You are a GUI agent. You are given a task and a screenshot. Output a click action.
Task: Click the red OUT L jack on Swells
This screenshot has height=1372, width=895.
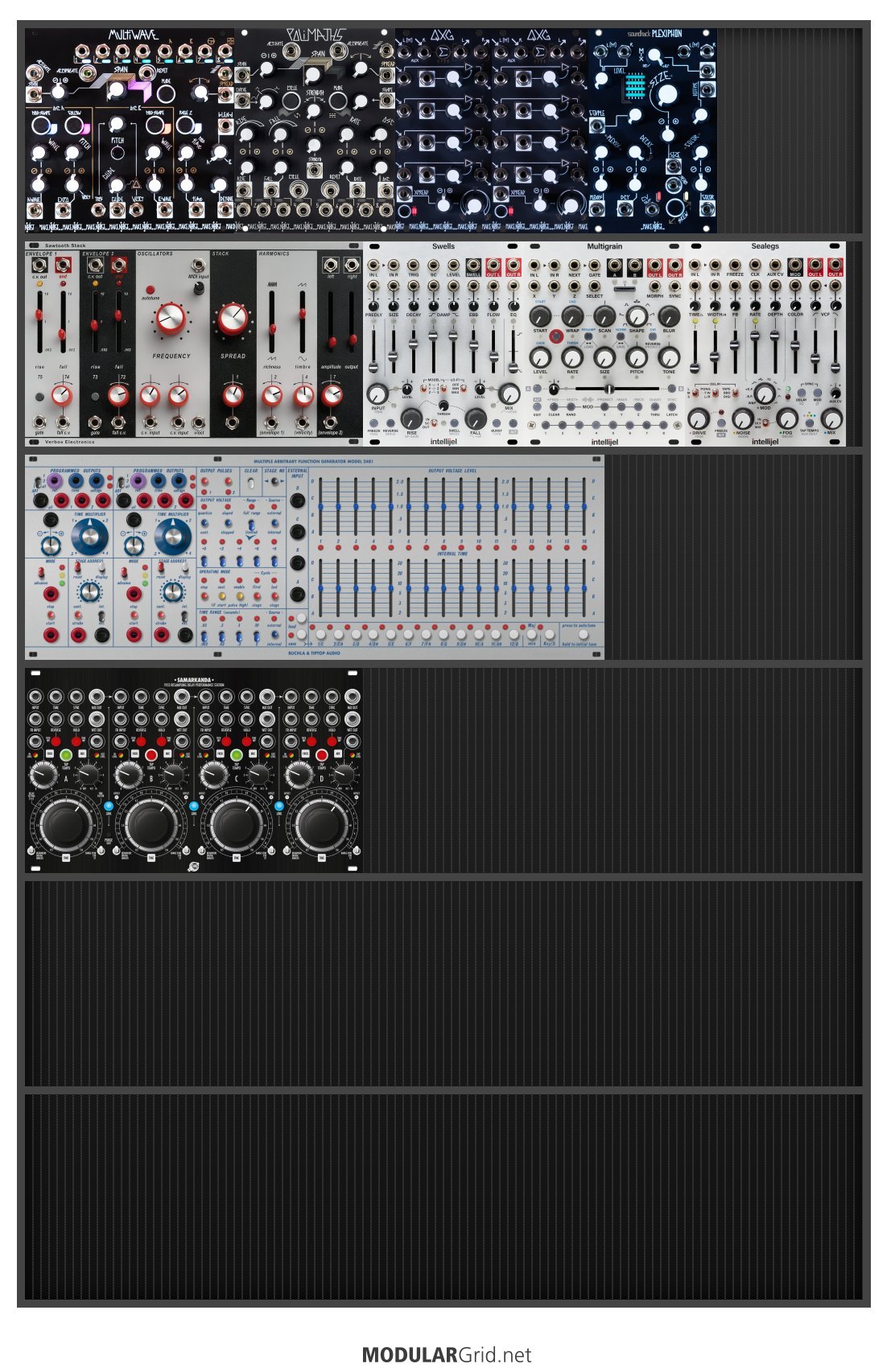click(x=493, y=265)
